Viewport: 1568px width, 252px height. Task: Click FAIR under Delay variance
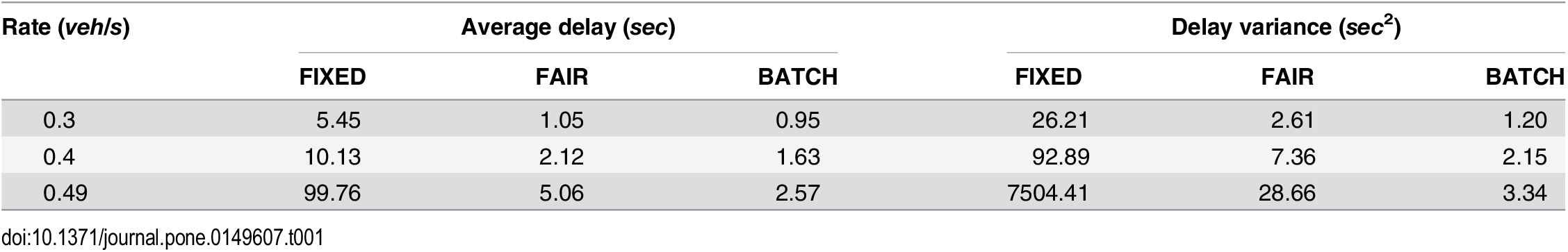1287,77
